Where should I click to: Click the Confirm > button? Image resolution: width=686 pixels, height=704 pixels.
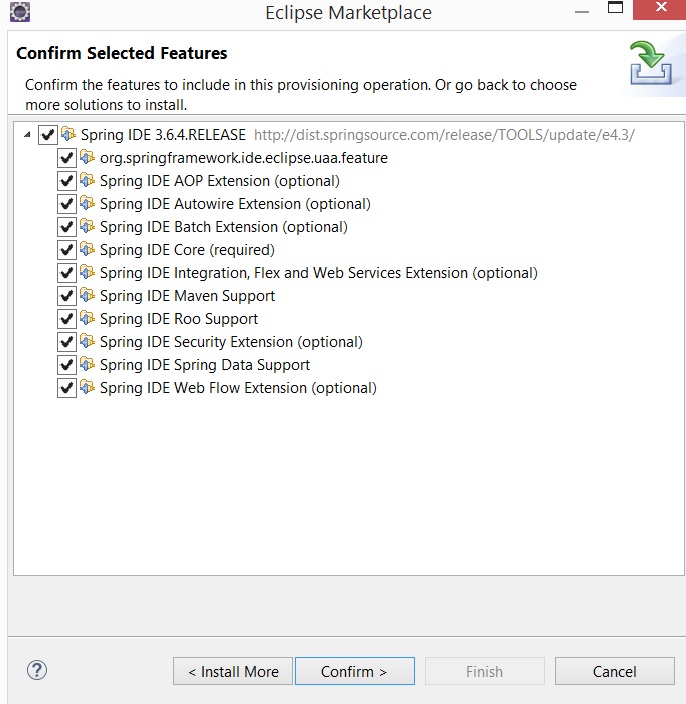pos(355,671)
